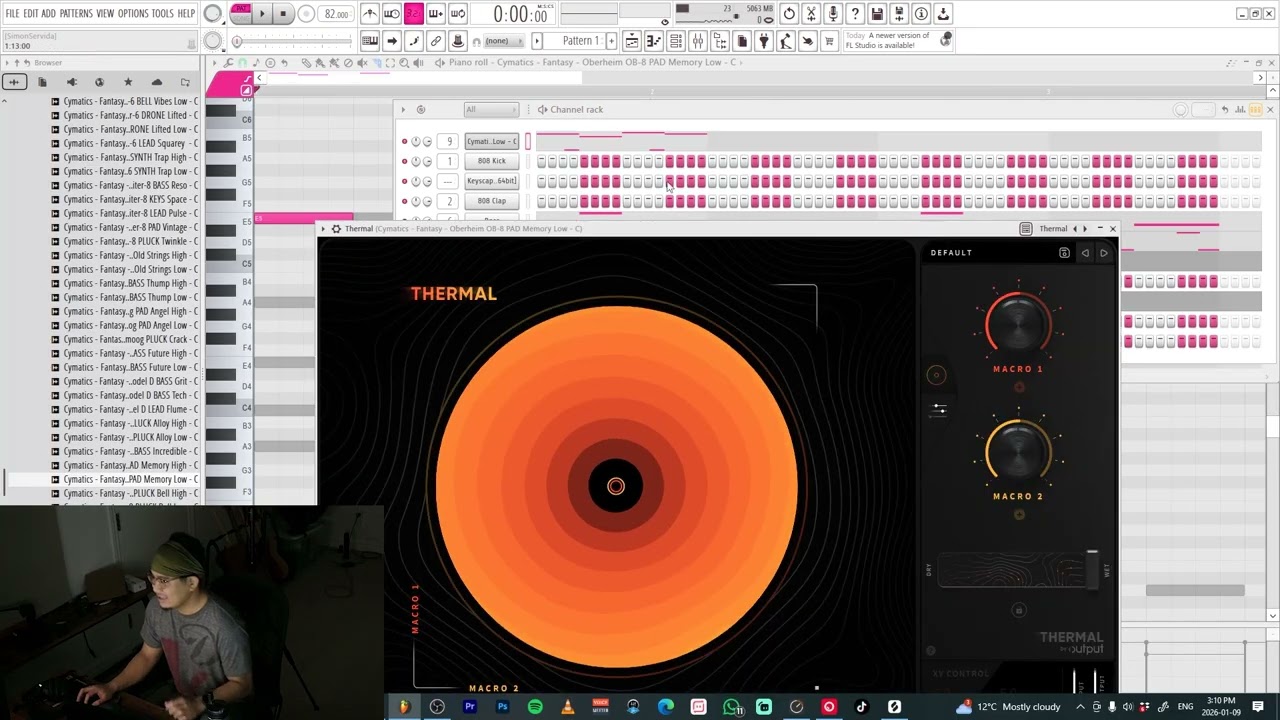1280x720 pixels.
Task: Click the help question mark icon
Action: click(x=855, y=14)
